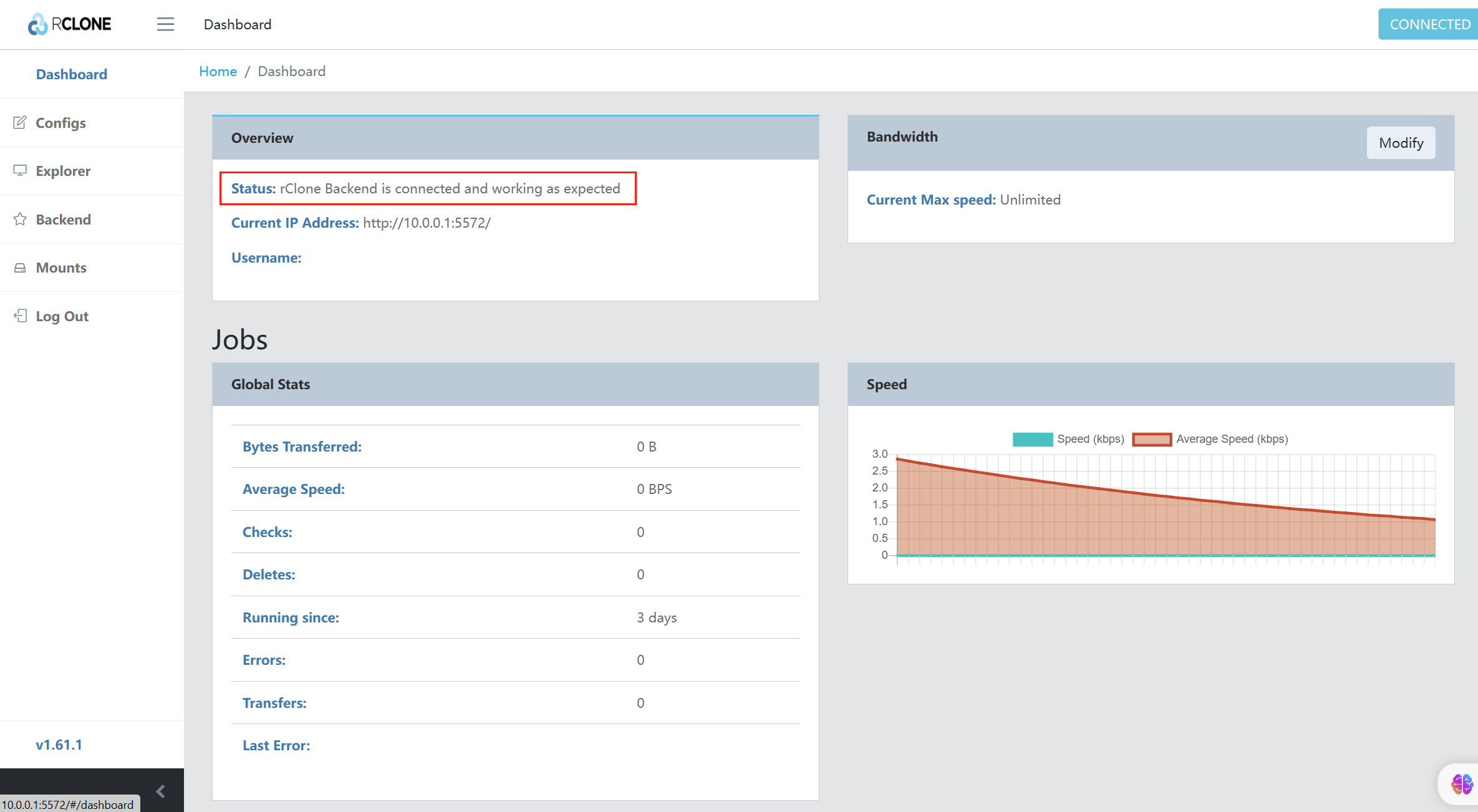Collapse sidebar using the bottom chevron arrow
The width and height of the screenshot is (1478, 812).
pos(160,791)
